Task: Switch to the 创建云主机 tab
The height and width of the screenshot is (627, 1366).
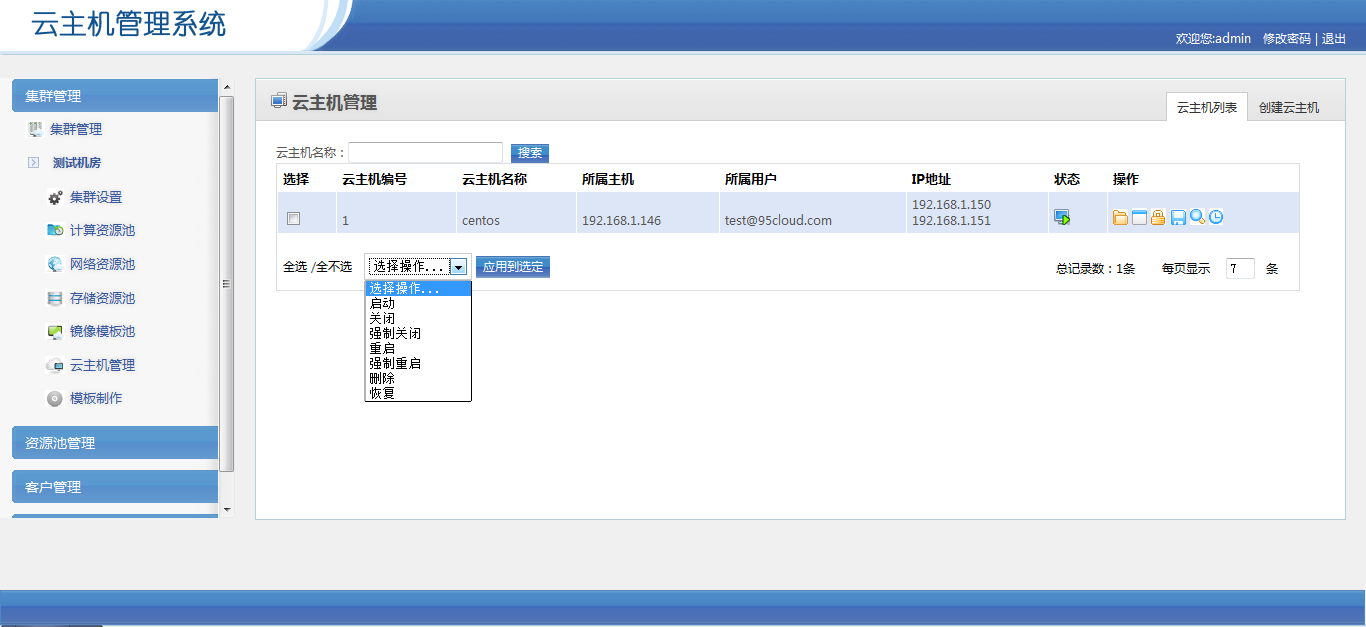Action: point(1288,107)
